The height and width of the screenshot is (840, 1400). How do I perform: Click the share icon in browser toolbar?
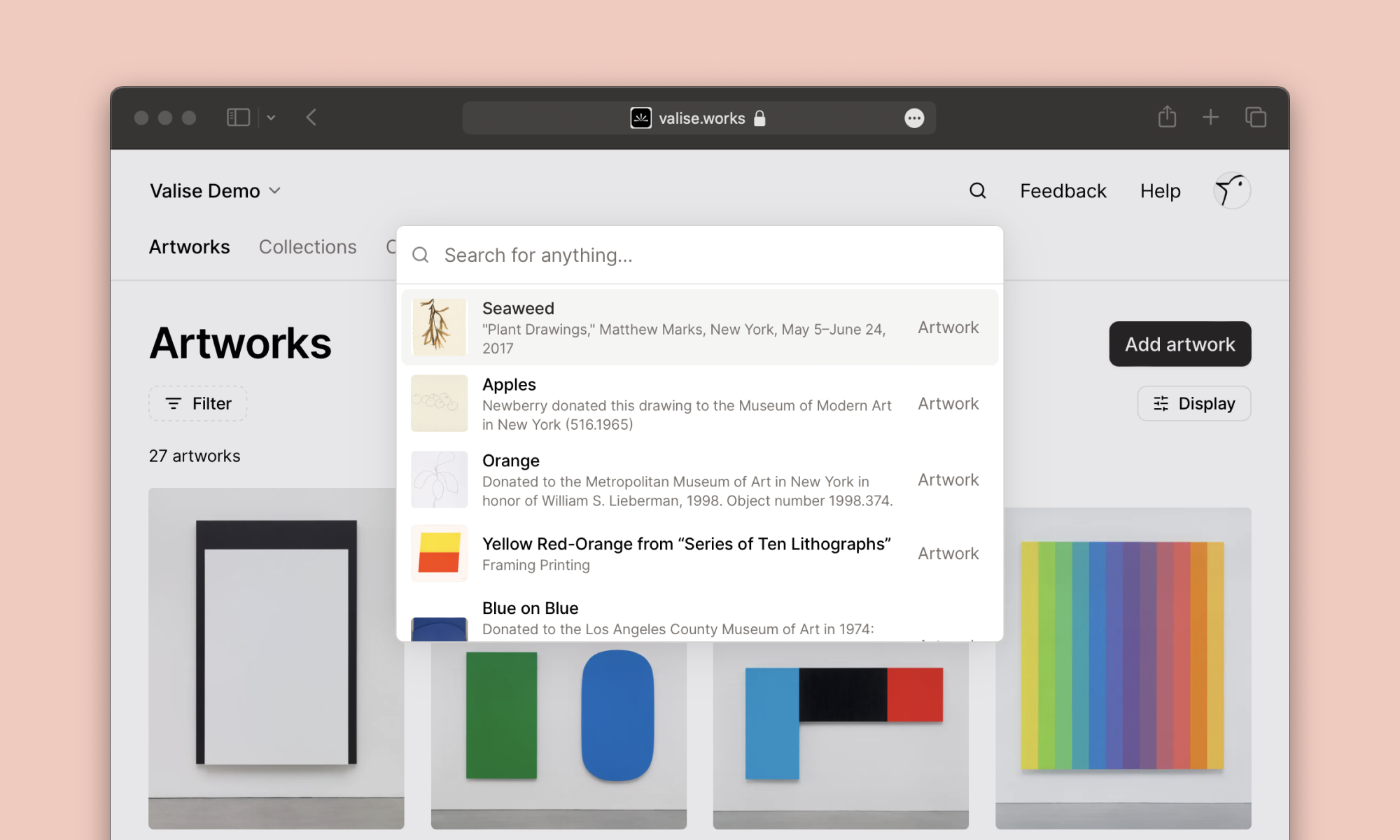coord(1167,117)
